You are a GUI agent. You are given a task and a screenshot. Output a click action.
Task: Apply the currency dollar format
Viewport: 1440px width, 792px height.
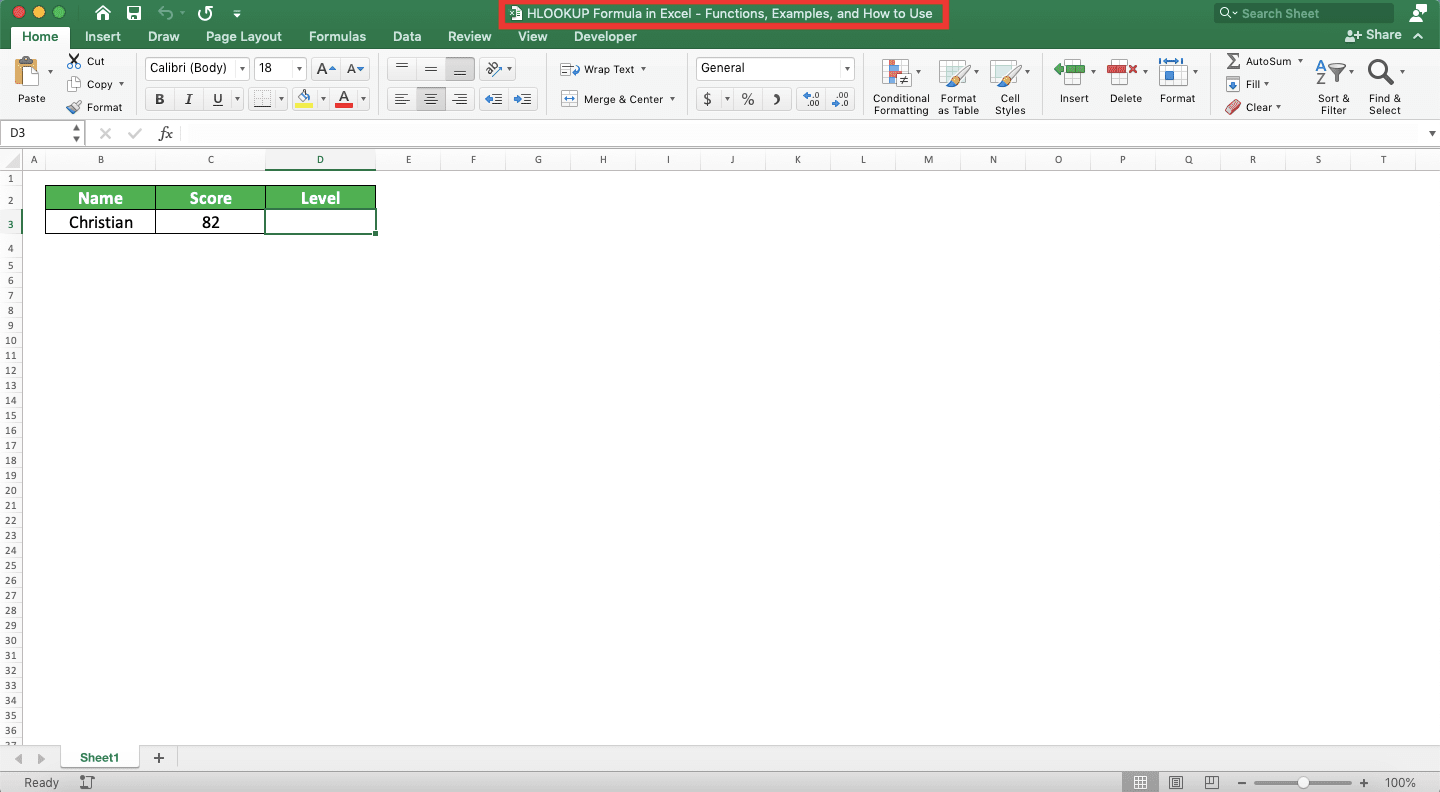pos(708,99)
